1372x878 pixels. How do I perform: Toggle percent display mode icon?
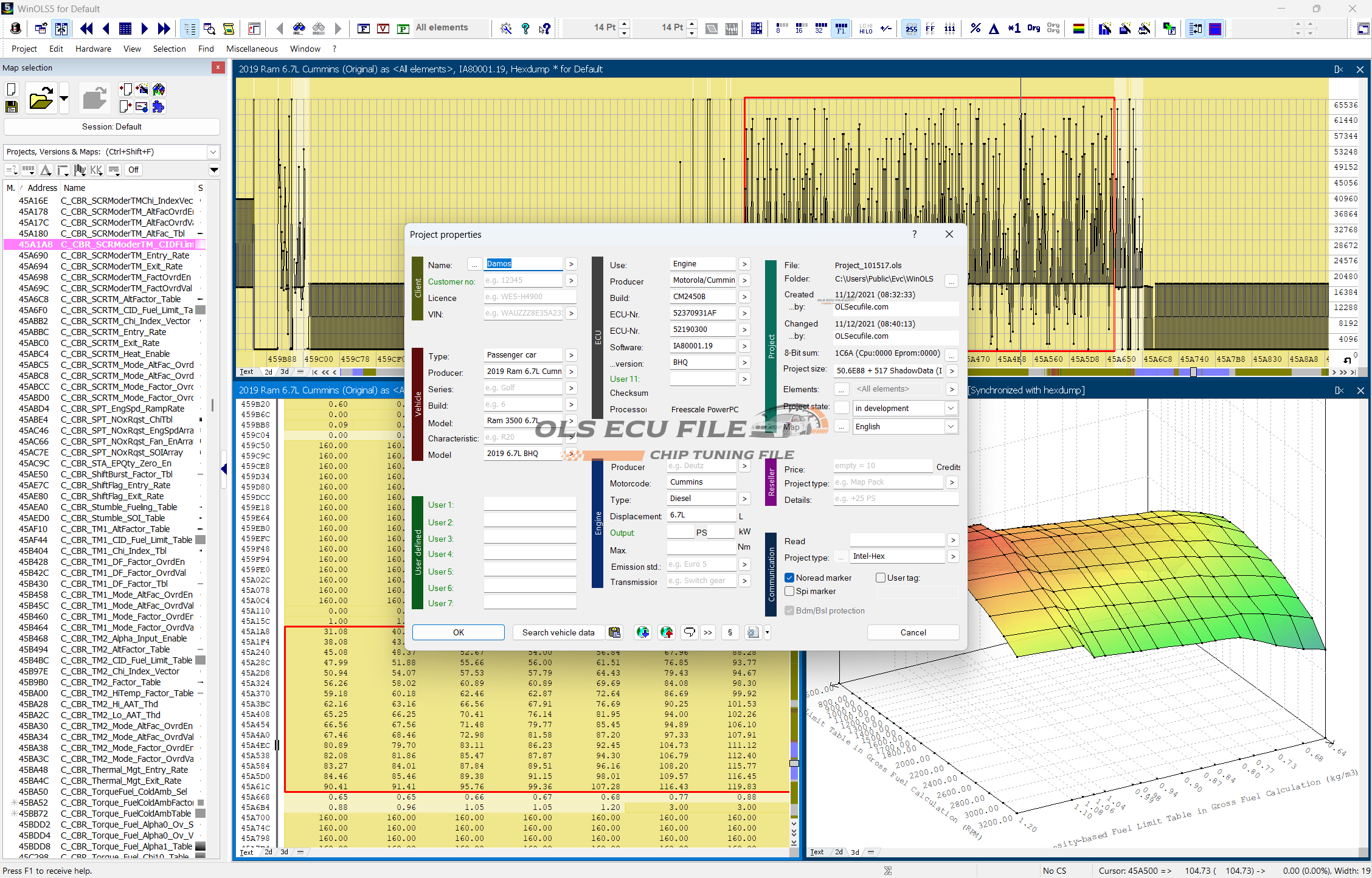[x=975, y=28]
